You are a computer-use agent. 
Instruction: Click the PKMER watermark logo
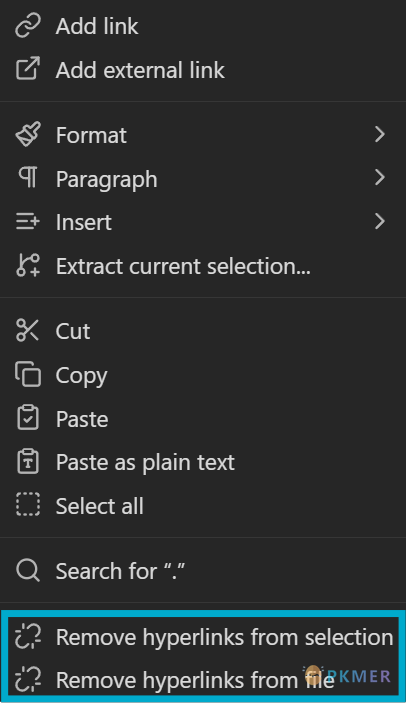(347, 676)
